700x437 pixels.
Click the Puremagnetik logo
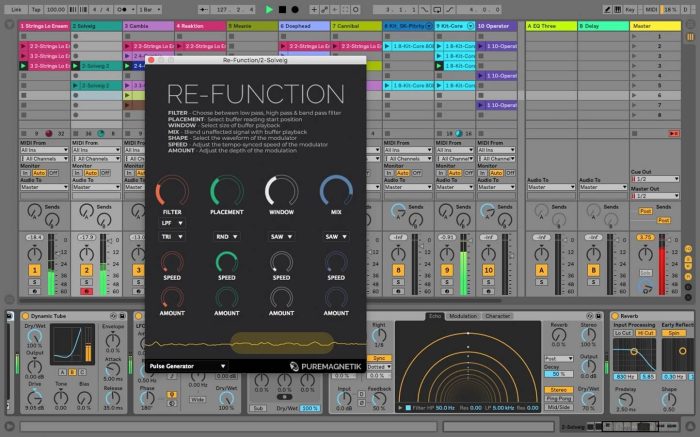click(x=325, y=366)
